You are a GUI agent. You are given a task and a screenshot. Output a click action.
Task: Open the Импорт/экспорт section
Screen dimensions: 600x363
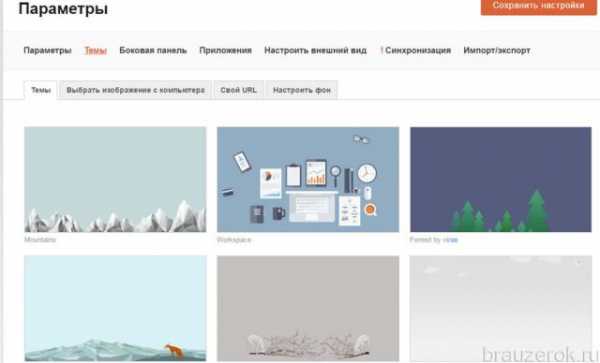[x=497, y=50]
